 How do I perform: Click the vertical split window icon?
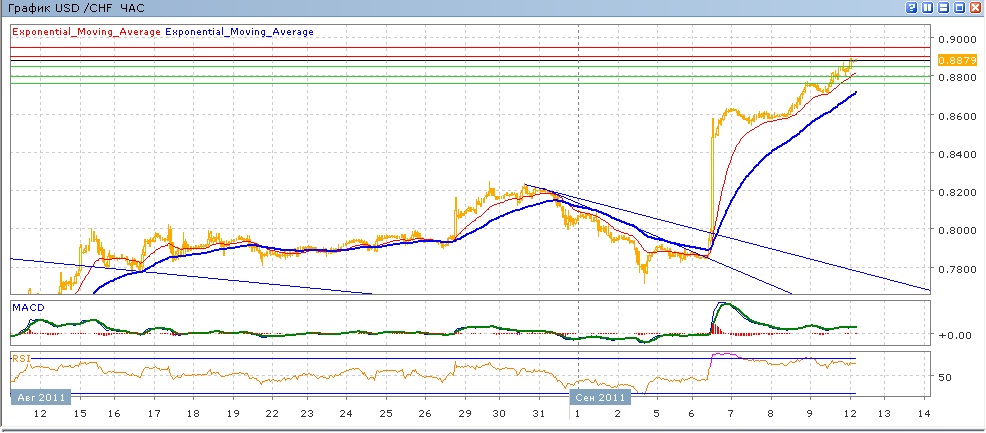928,8
